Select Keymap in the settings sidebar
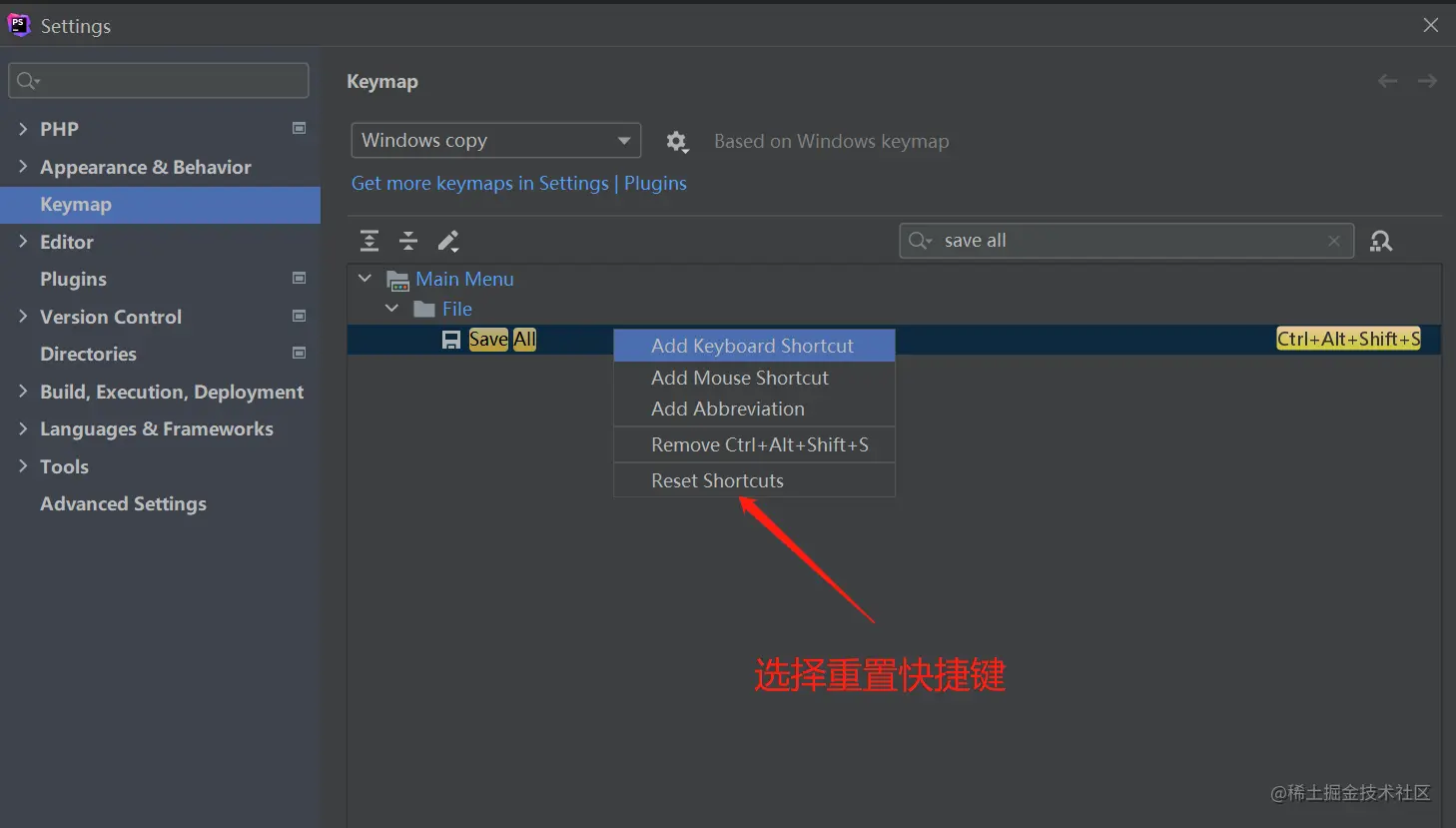This screenshot has width=1456, height=828. point(160,205)
